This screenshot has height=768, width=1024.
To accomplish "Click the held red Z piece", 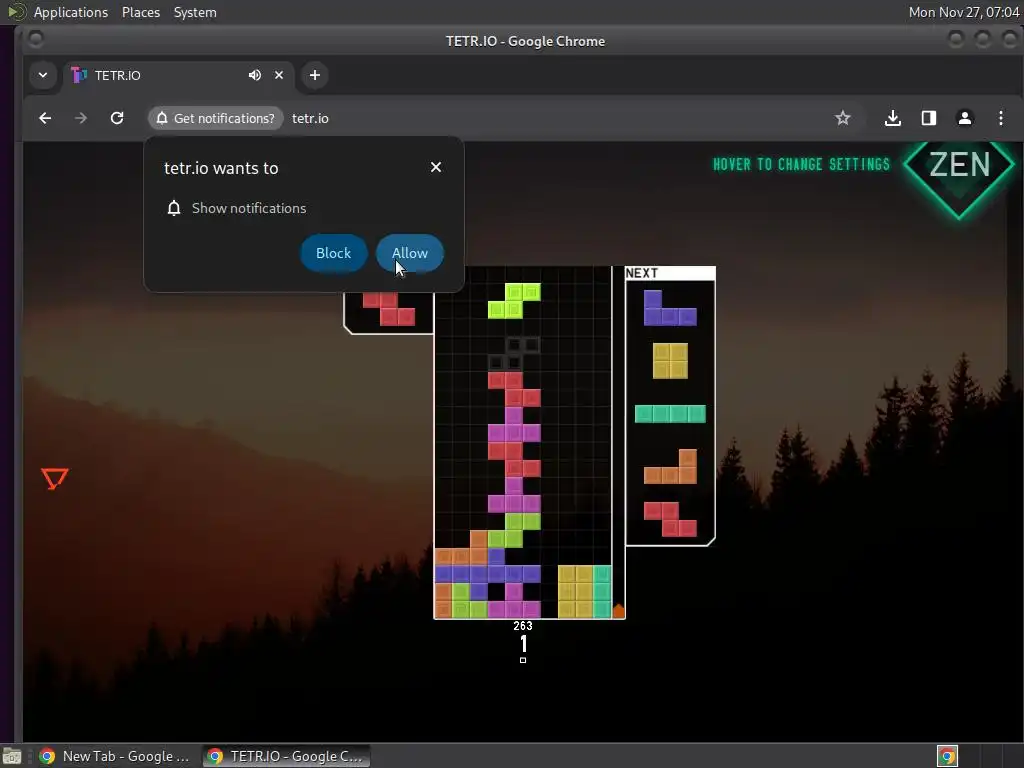I will coord(389,308).
